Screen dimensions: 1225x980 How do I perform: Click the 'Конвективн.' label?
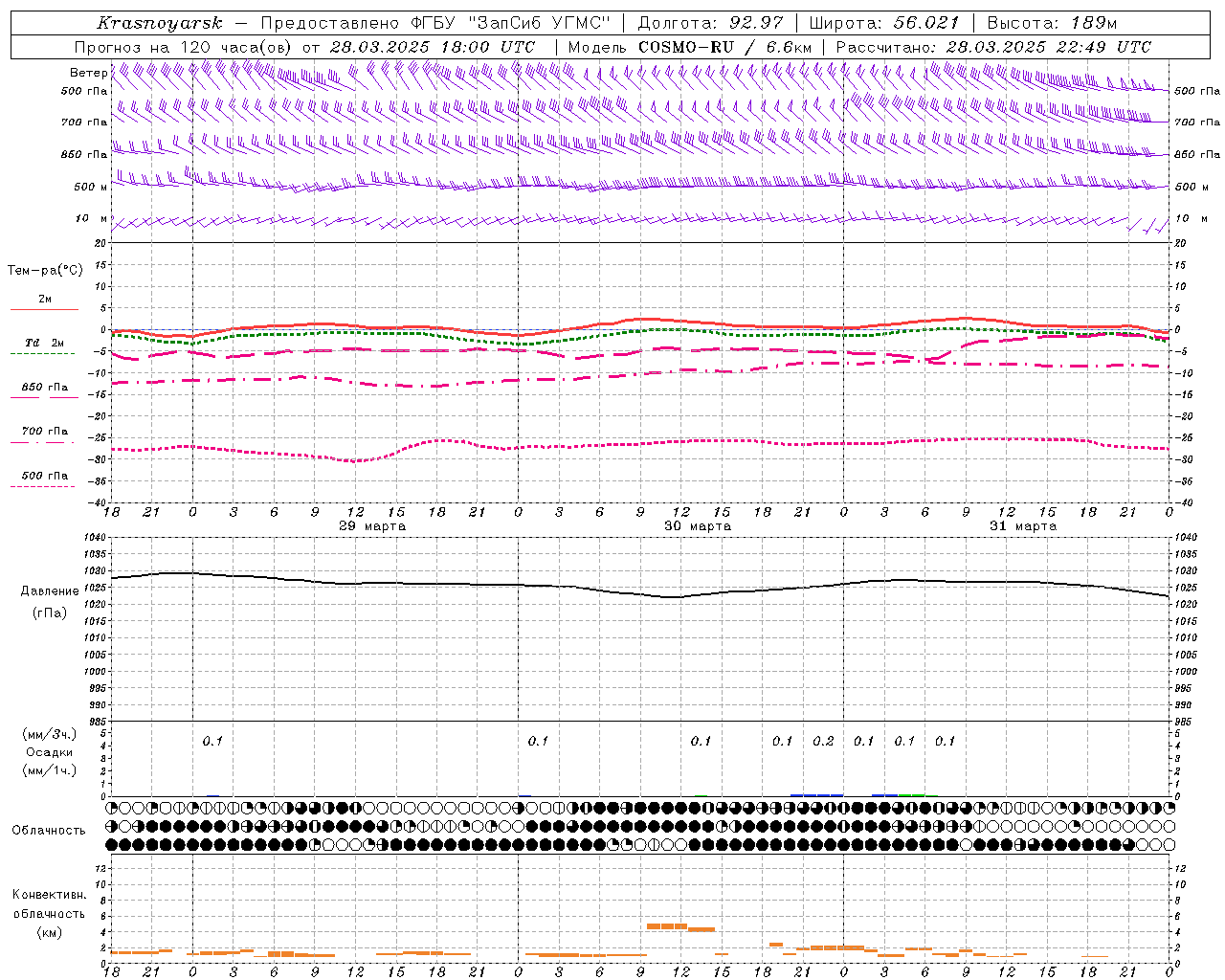point(49,895)
